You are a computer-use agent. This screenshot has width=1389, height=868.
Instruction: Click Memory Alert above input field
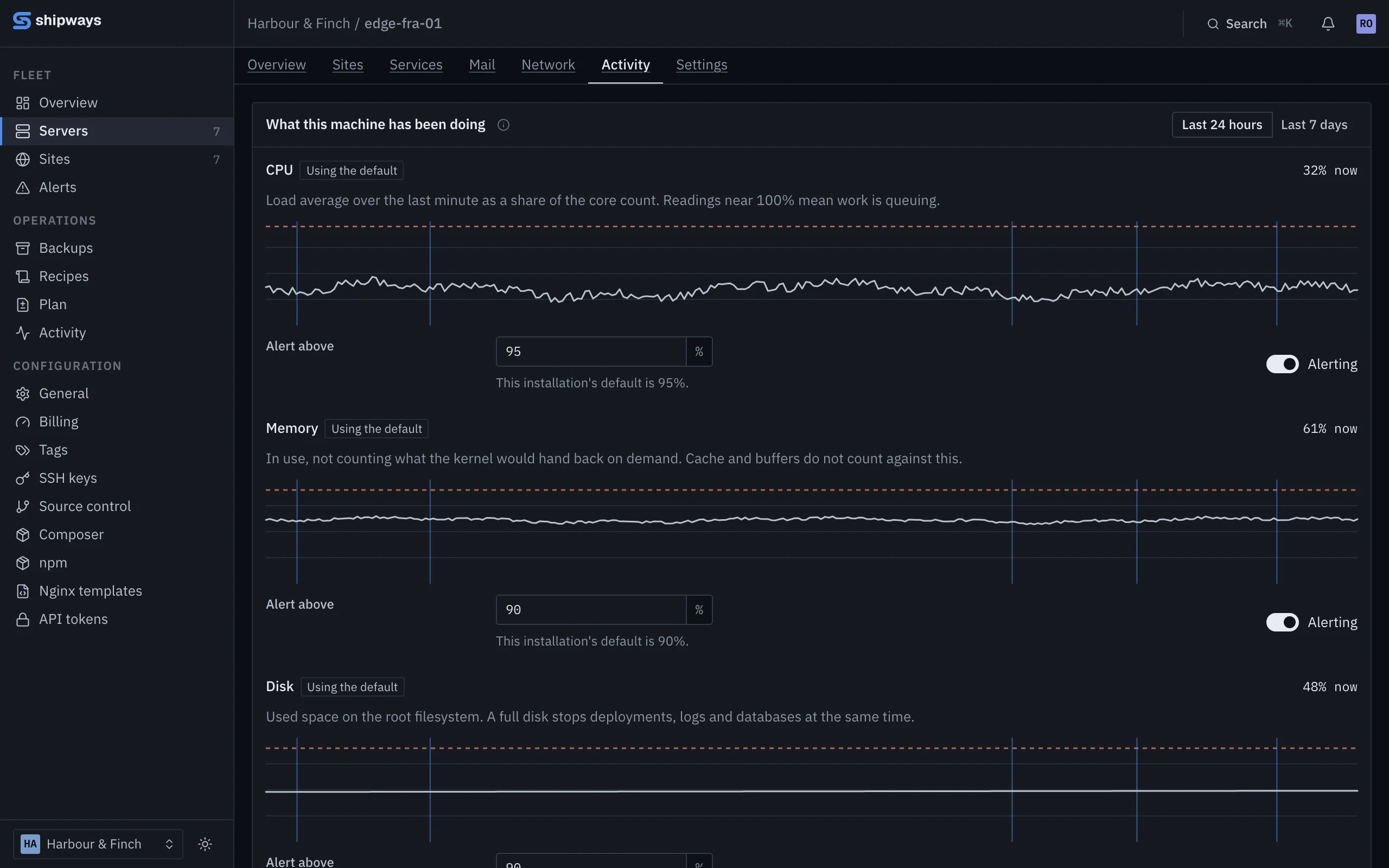[x=591, y=610]
